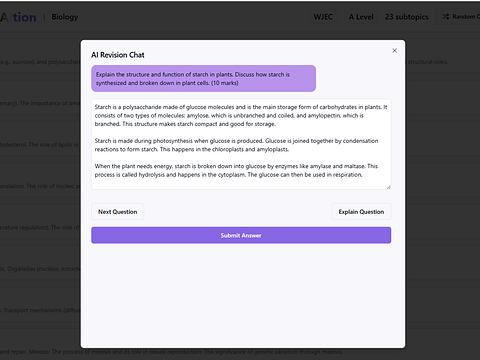480x360 pixels.
Task: Grab the textarea resize handle corner
Action: tap(389, 187)
